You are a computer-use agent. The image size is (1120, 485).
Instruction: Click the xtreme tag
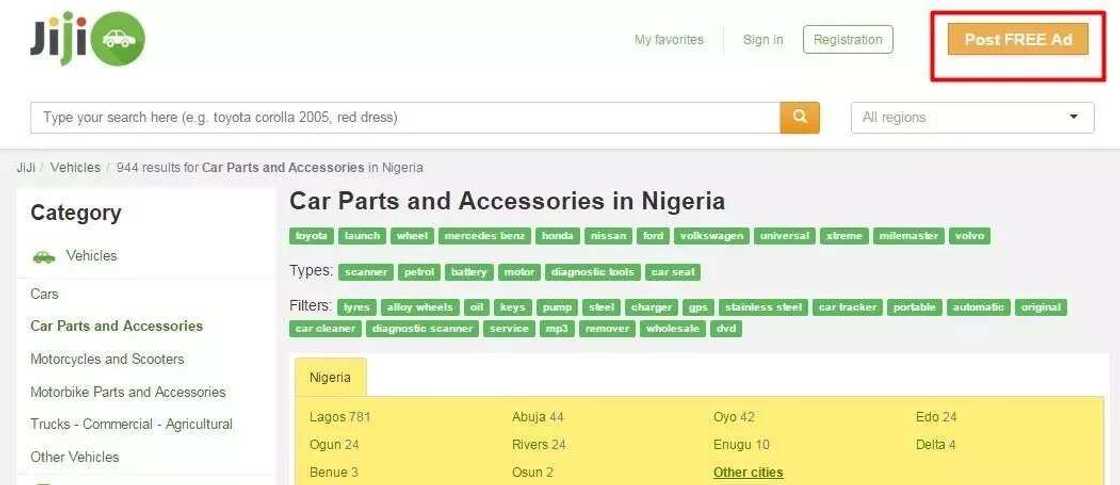(x=844, y=236)
